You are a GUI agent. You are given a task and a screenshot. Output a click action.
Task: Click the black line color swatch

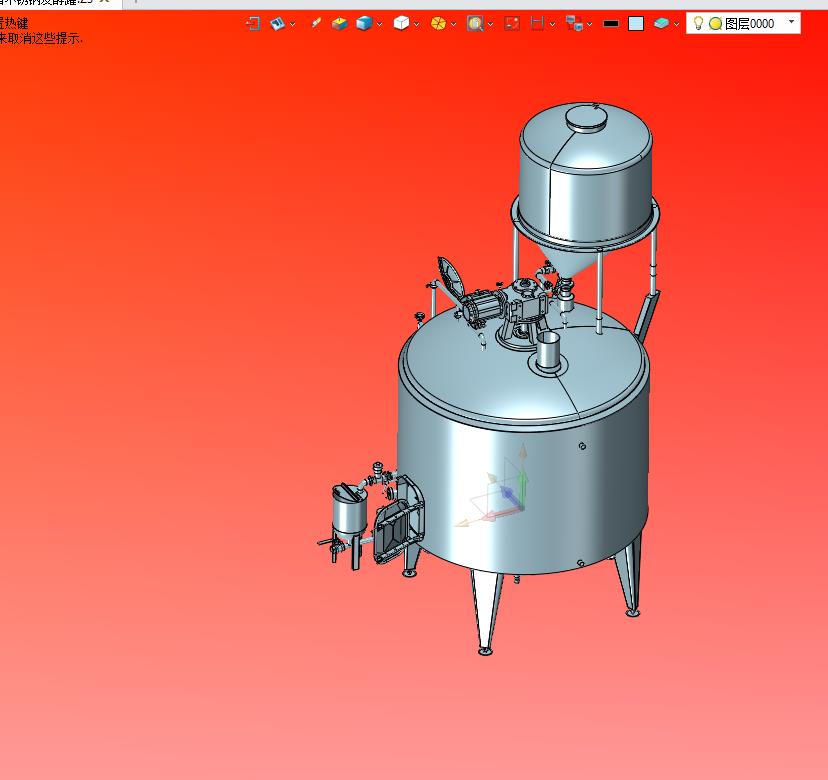click(x=611, y=23)
